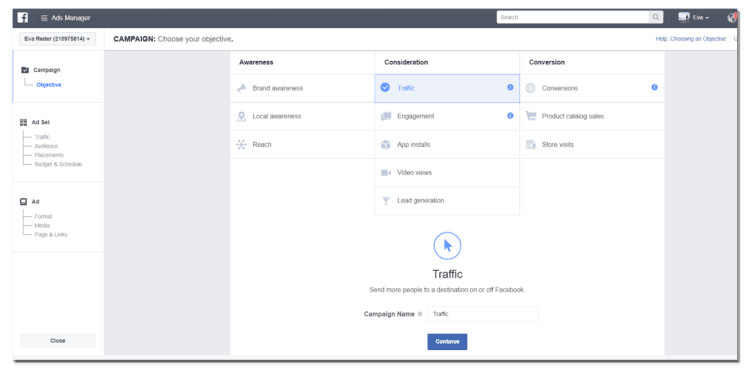Select Objective in the Campaign tree
This screenshot has width=750, height=369.
[49, 85]
